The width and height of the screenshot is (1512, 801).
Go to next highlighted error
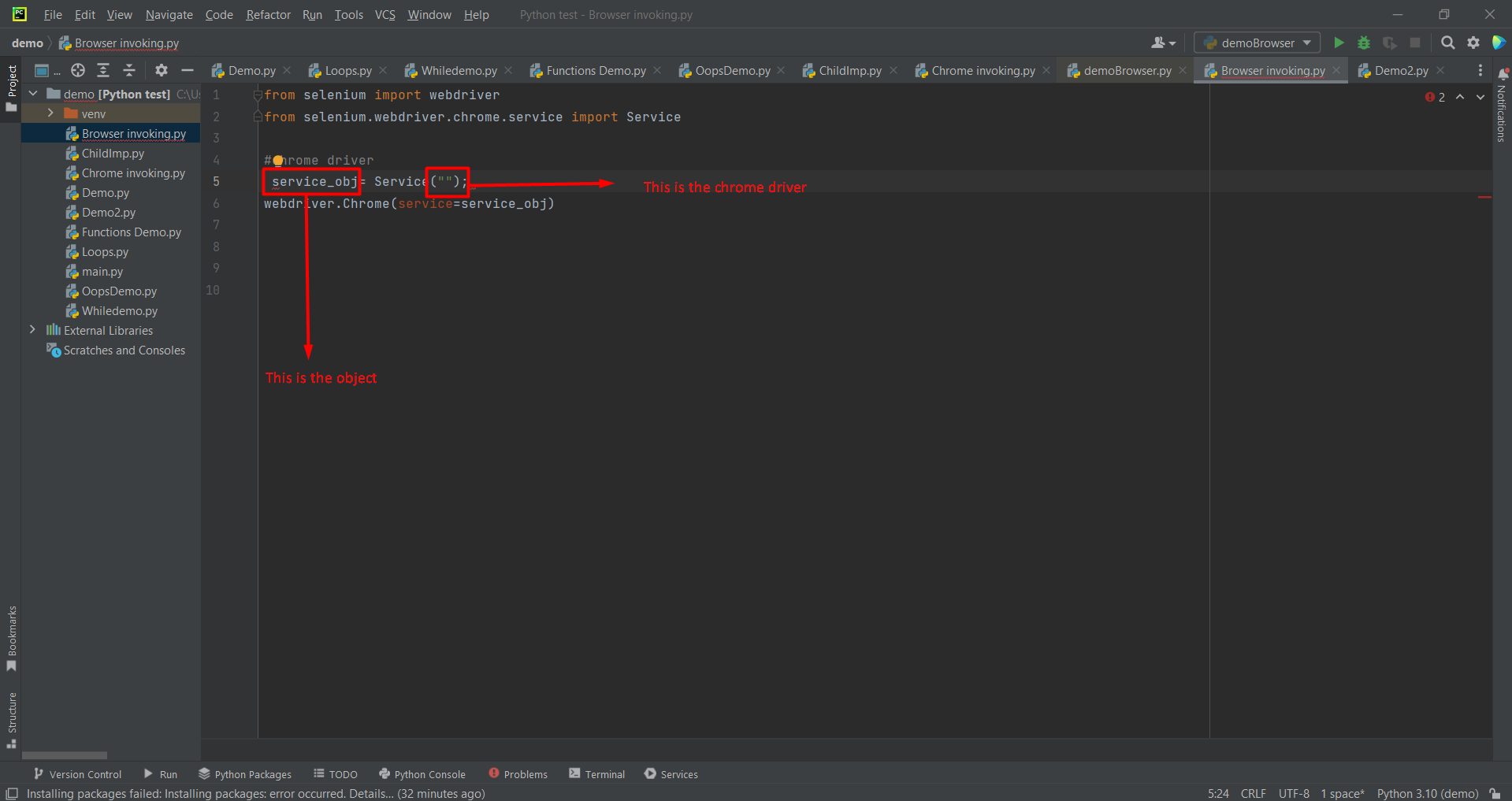(1480, 97)
